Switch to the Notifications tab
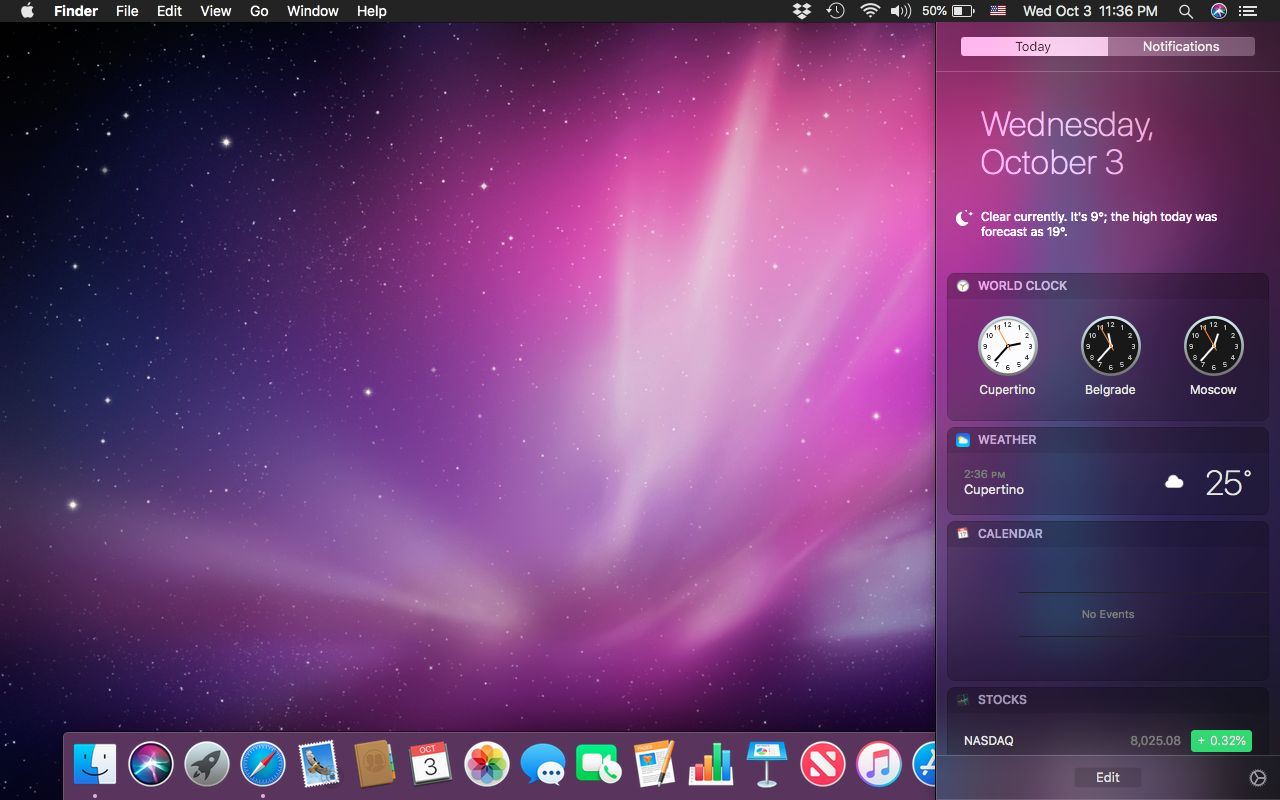1280x800 pixels. click(1181, 47)
